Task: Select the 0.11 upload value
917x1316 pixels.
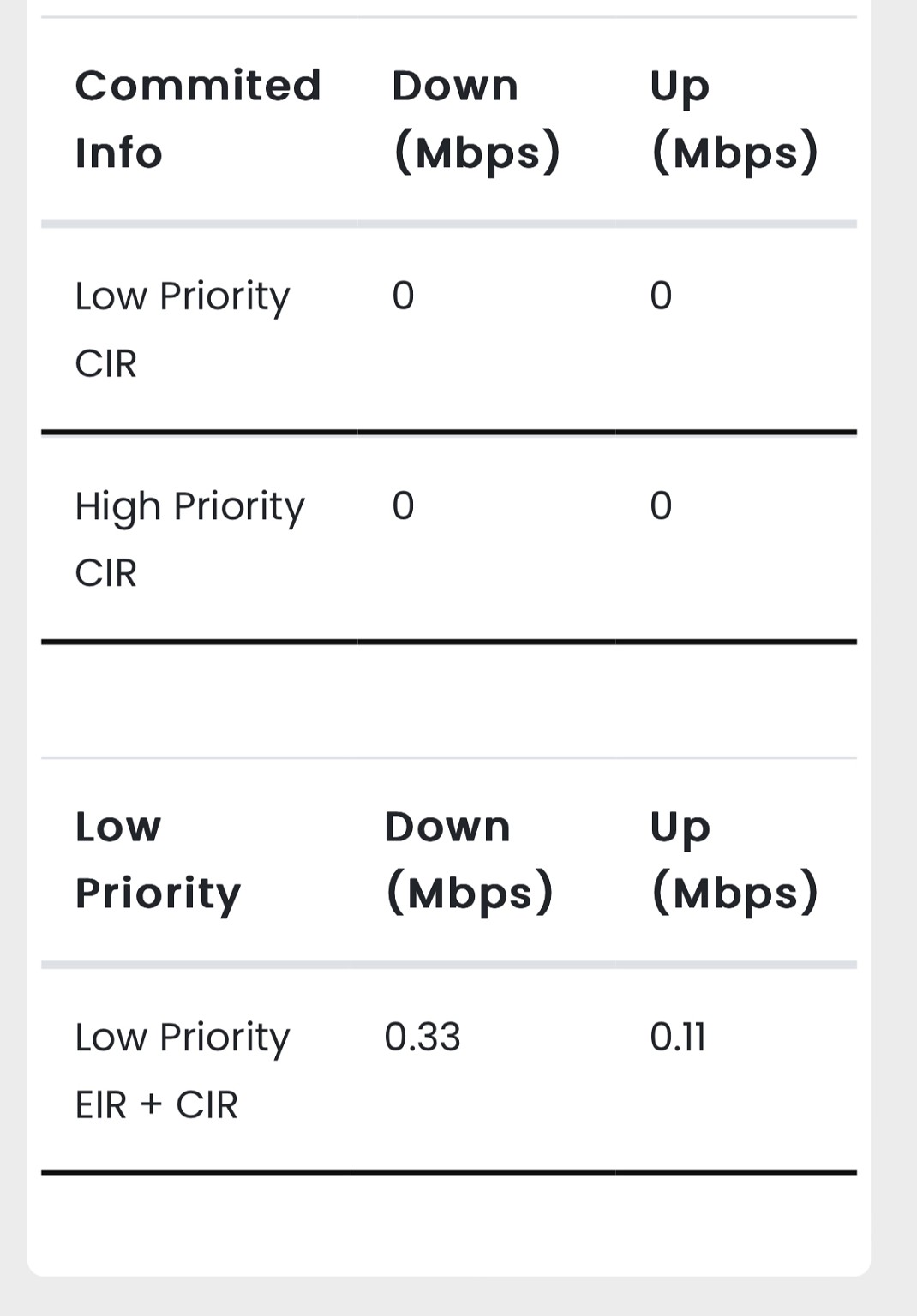Action: pos(678,1037)
